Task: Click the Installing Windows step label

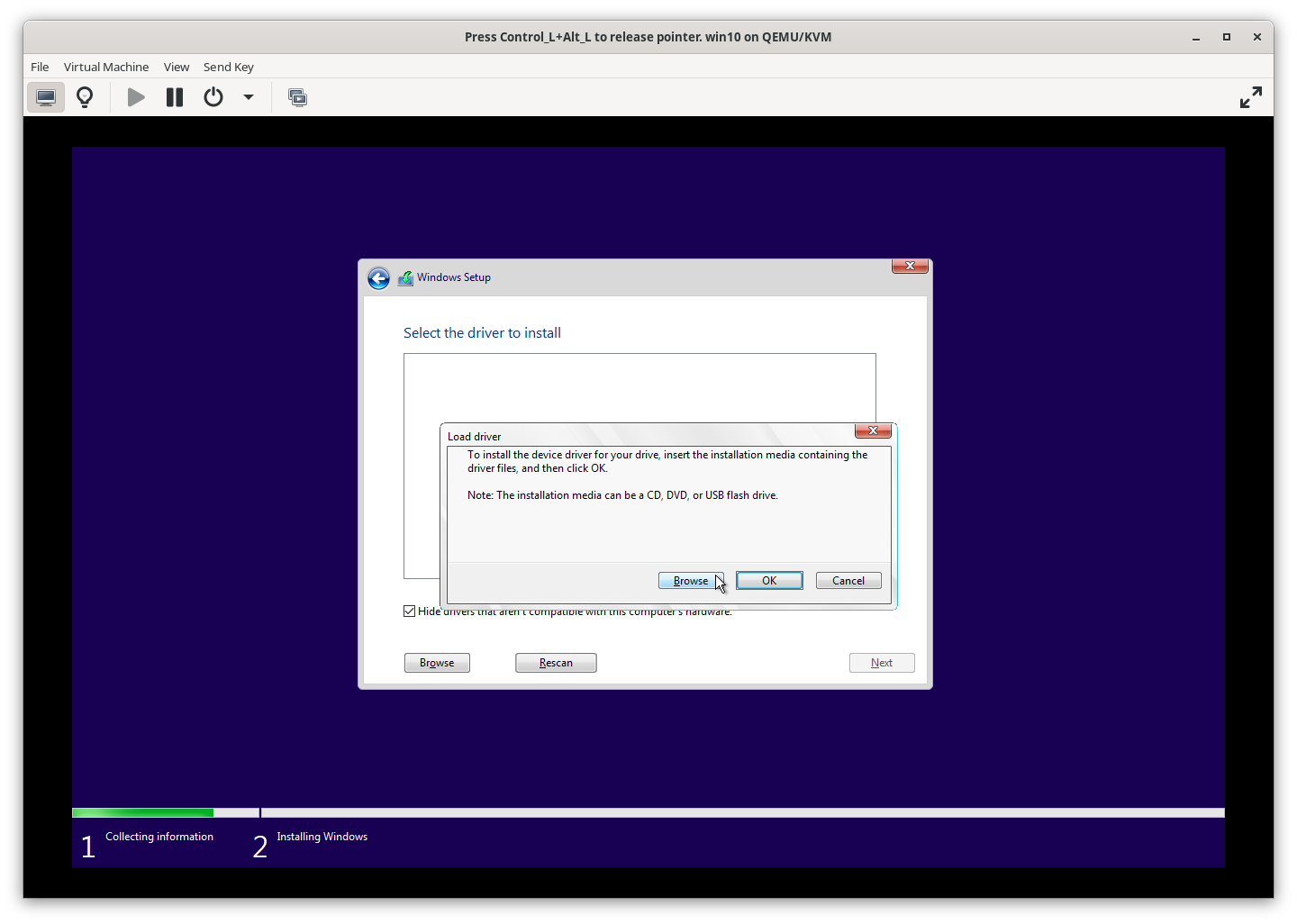Action: (x=322, y=837)
